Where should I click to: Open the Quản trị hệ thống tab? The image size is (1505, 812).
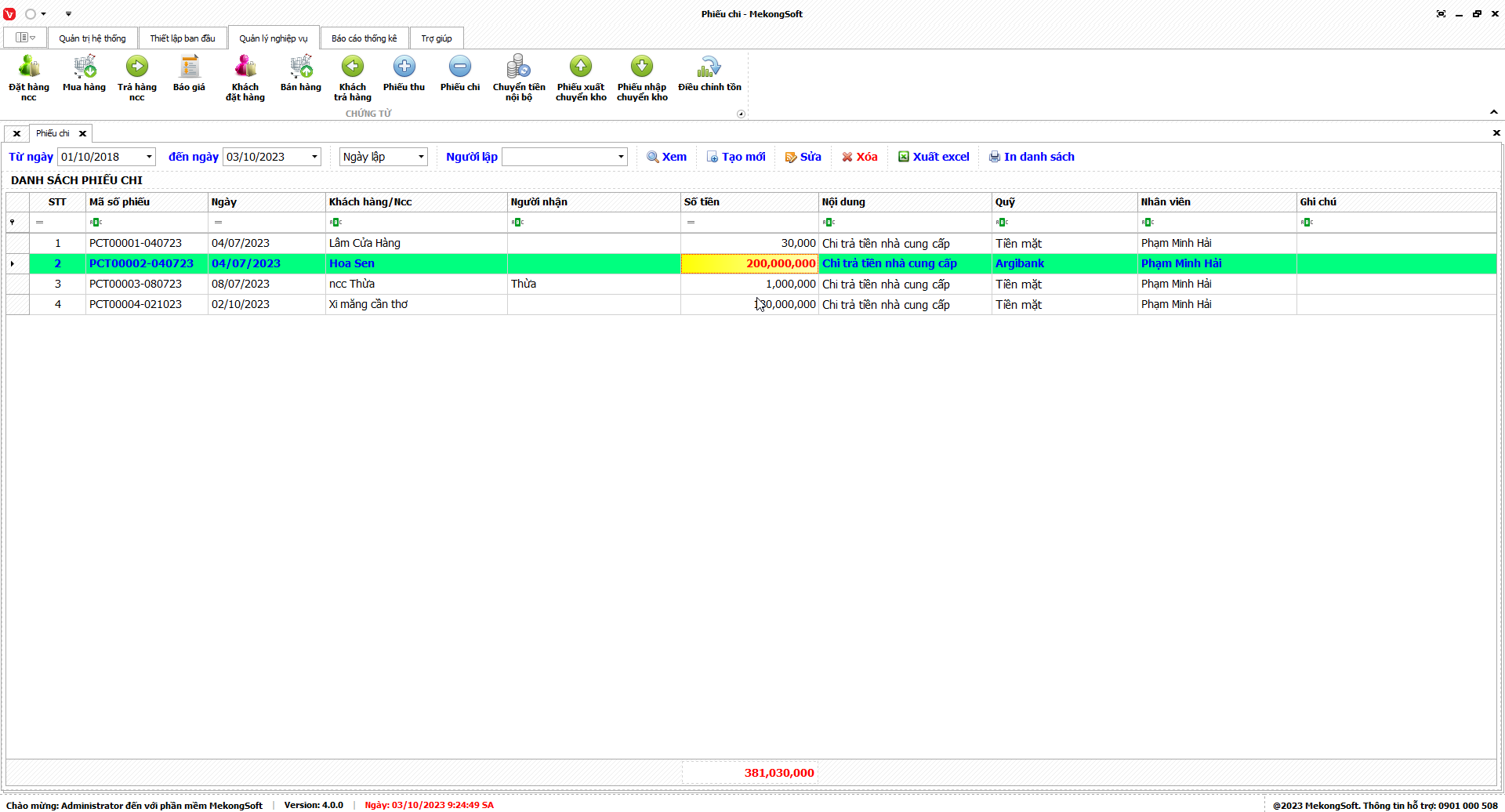point(92,38)
